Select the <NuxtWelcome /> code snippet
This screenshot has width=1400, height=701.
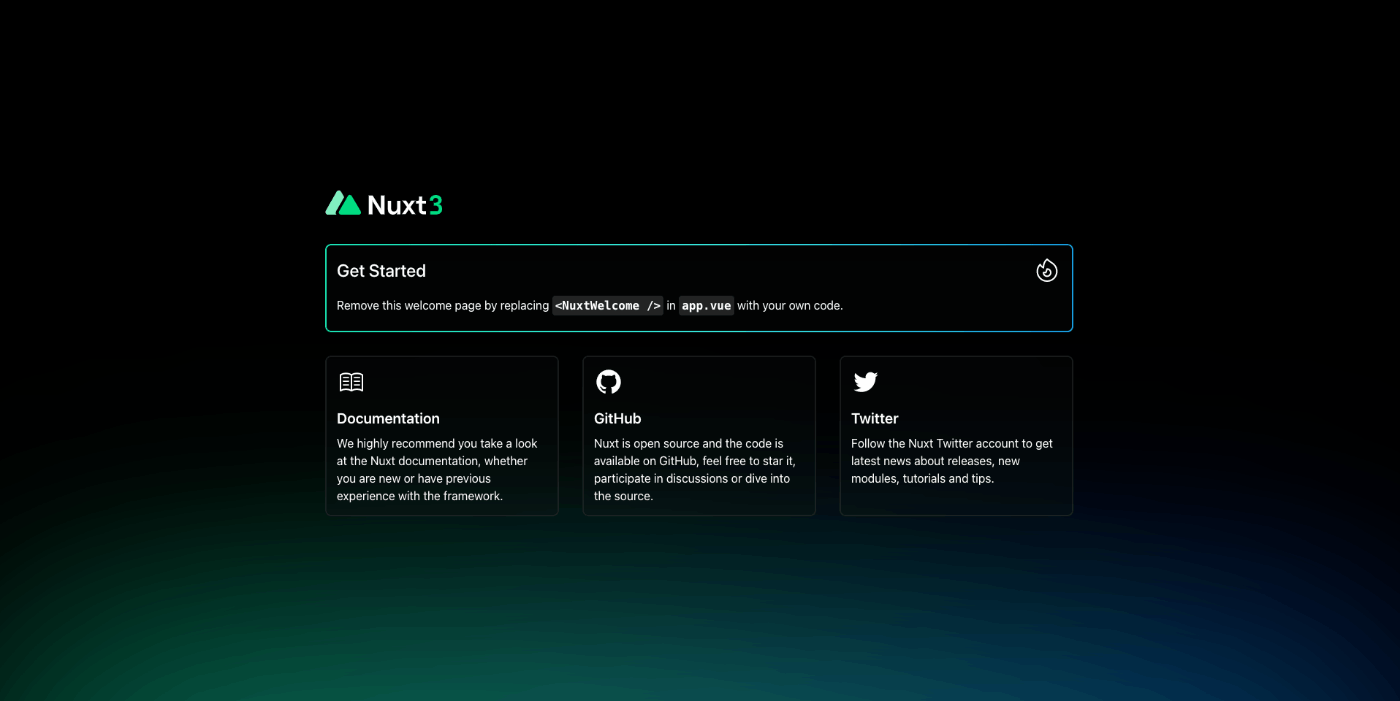click(608, 305)
